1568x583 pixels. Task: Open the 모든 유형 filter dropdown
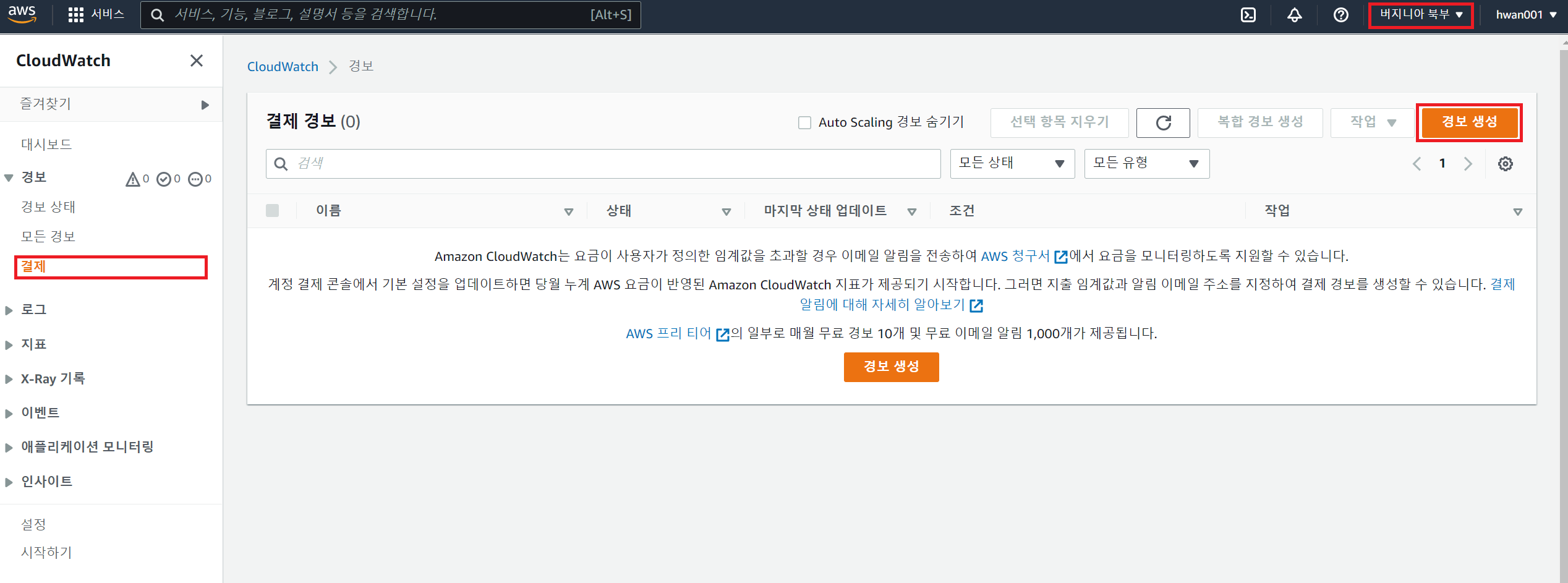tap(1146, 164)
